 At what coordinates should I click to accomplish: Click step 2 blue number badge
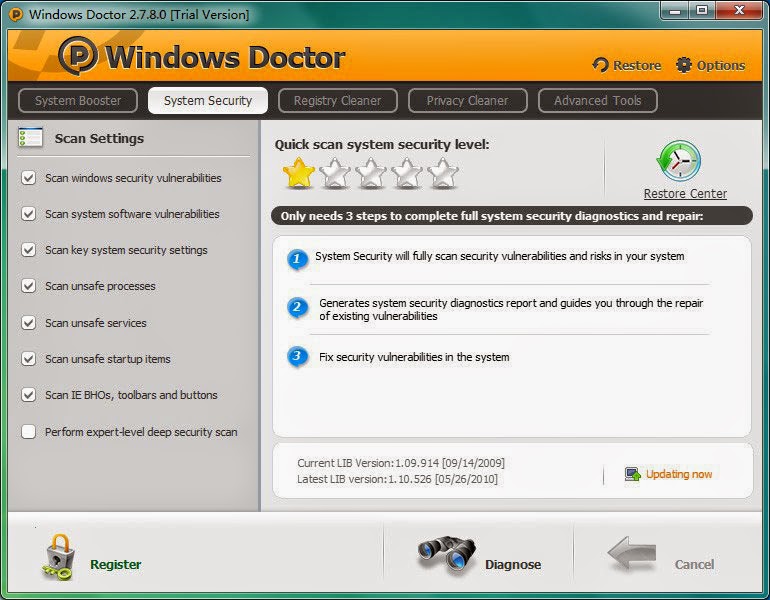(x=297, y=308)
